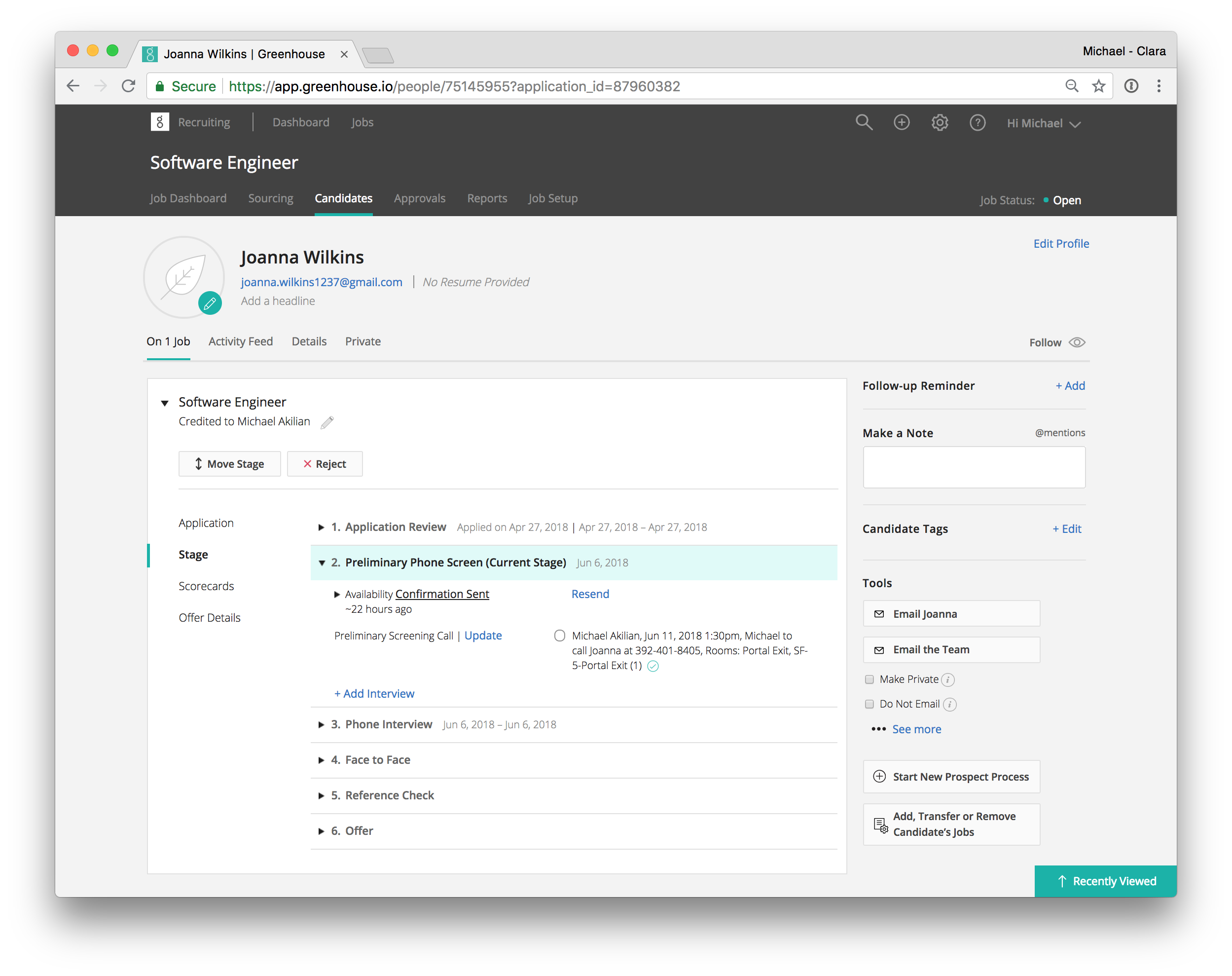
Task: Open the Hi Michael user dropdown
Action: click(1044, 123)
